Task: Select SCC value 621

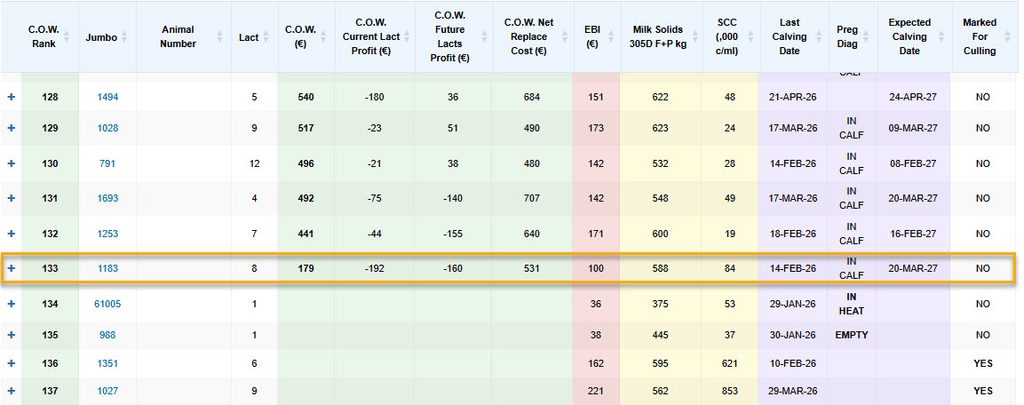Action: coord(730,363)
